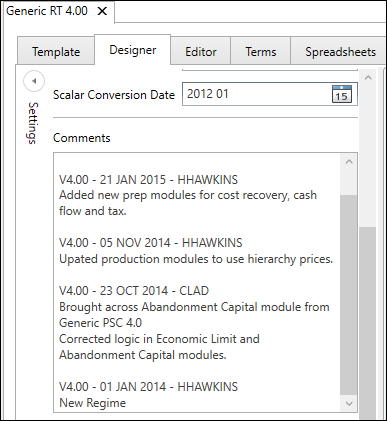The height and width of the screenshot is (421, 387).
Task: Click the comments box scrollbar thumb
Action: (x=349, y=295)
